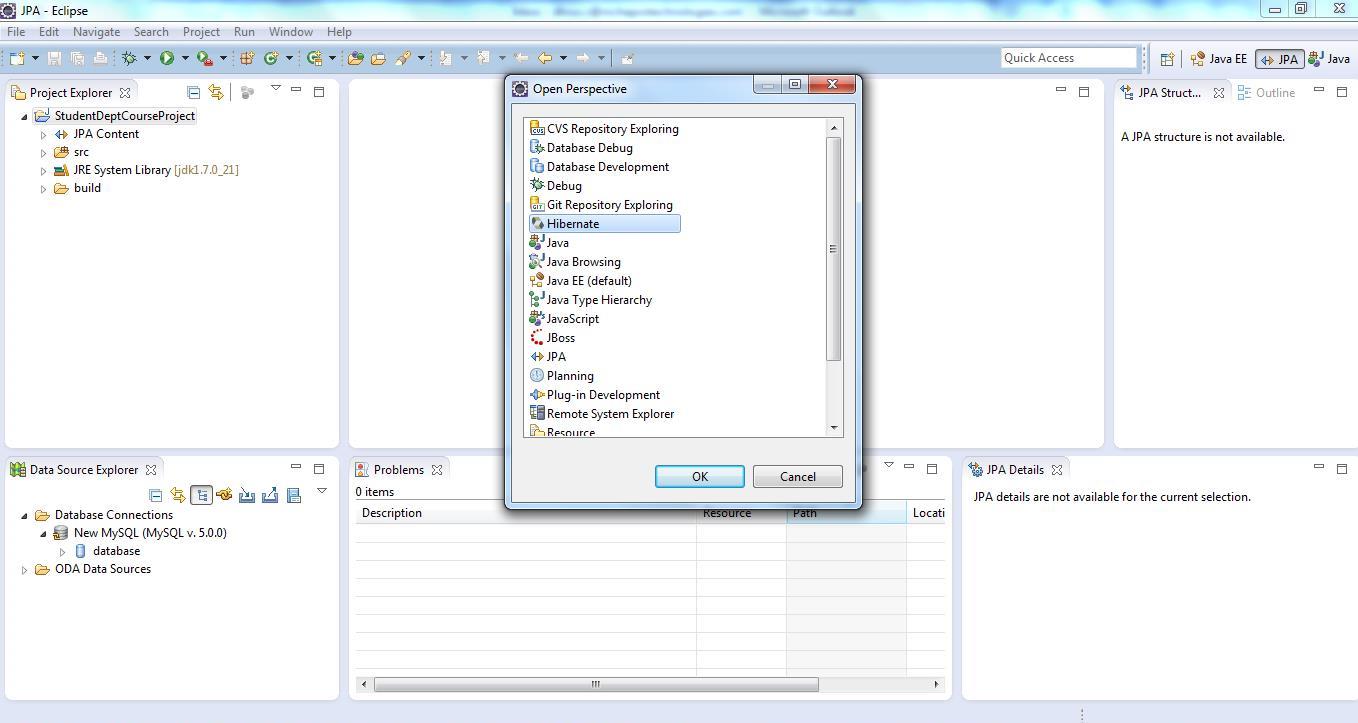Click Cancel in Open Perspective dialog
This screenshot has width=1358, height=723.
pyautogui.click(x=797, y=477)
